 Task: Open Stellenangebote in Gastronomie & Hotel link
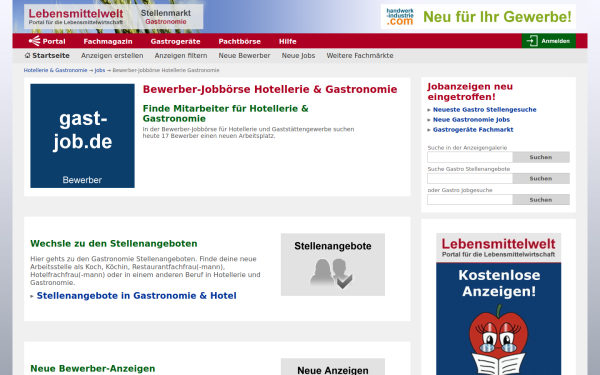coord(137,295)
